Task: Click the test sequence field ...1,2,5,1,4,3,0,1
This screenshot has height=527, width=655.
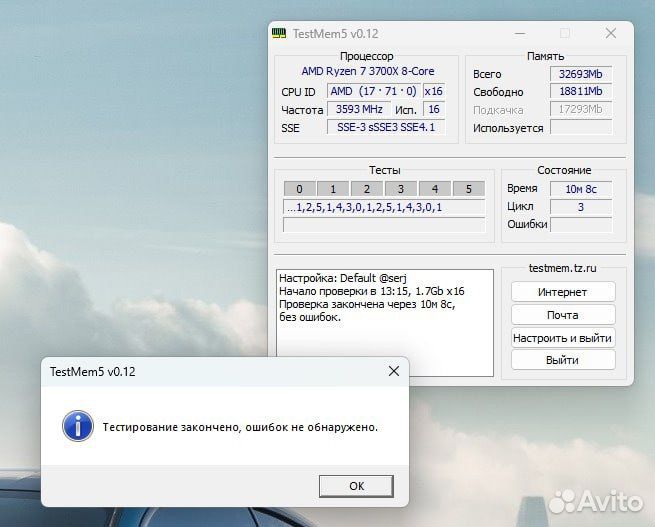Action: pyautogui.click(x=384, y=207)
